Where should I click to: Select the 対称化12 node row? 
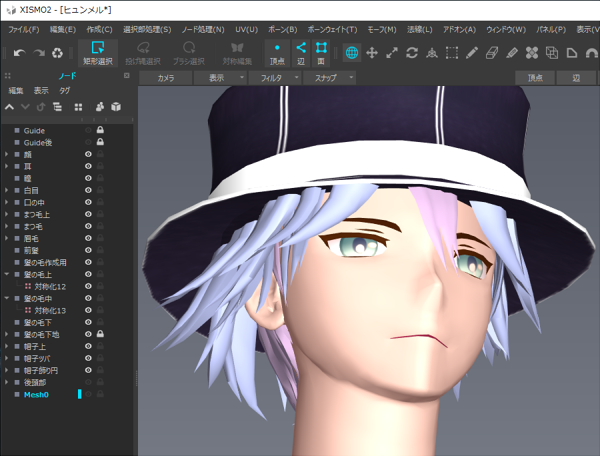(x=67, y=286)
